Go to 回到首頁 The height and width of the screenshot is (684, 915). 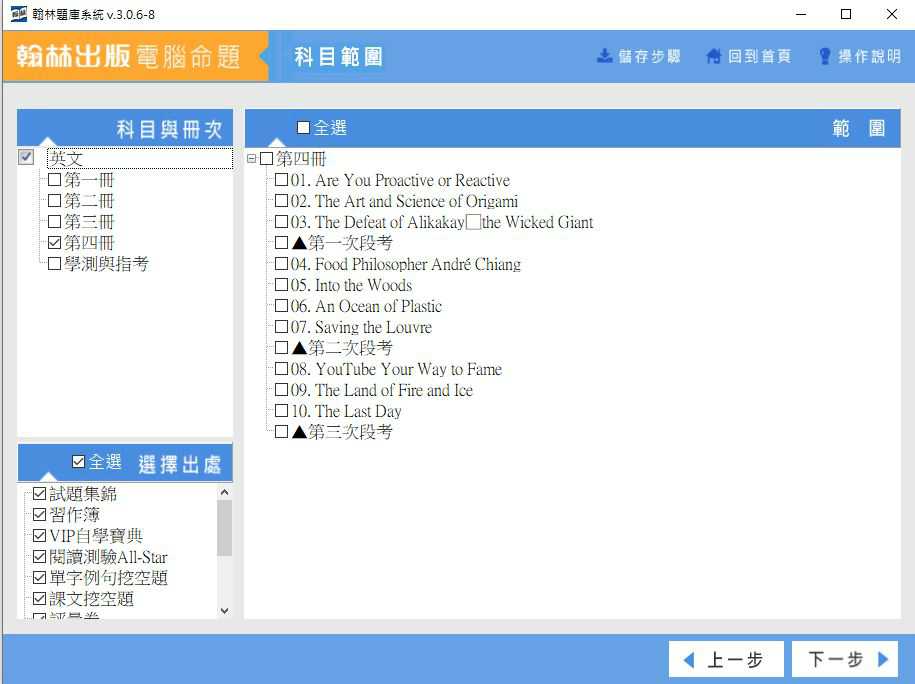point(748,56)
